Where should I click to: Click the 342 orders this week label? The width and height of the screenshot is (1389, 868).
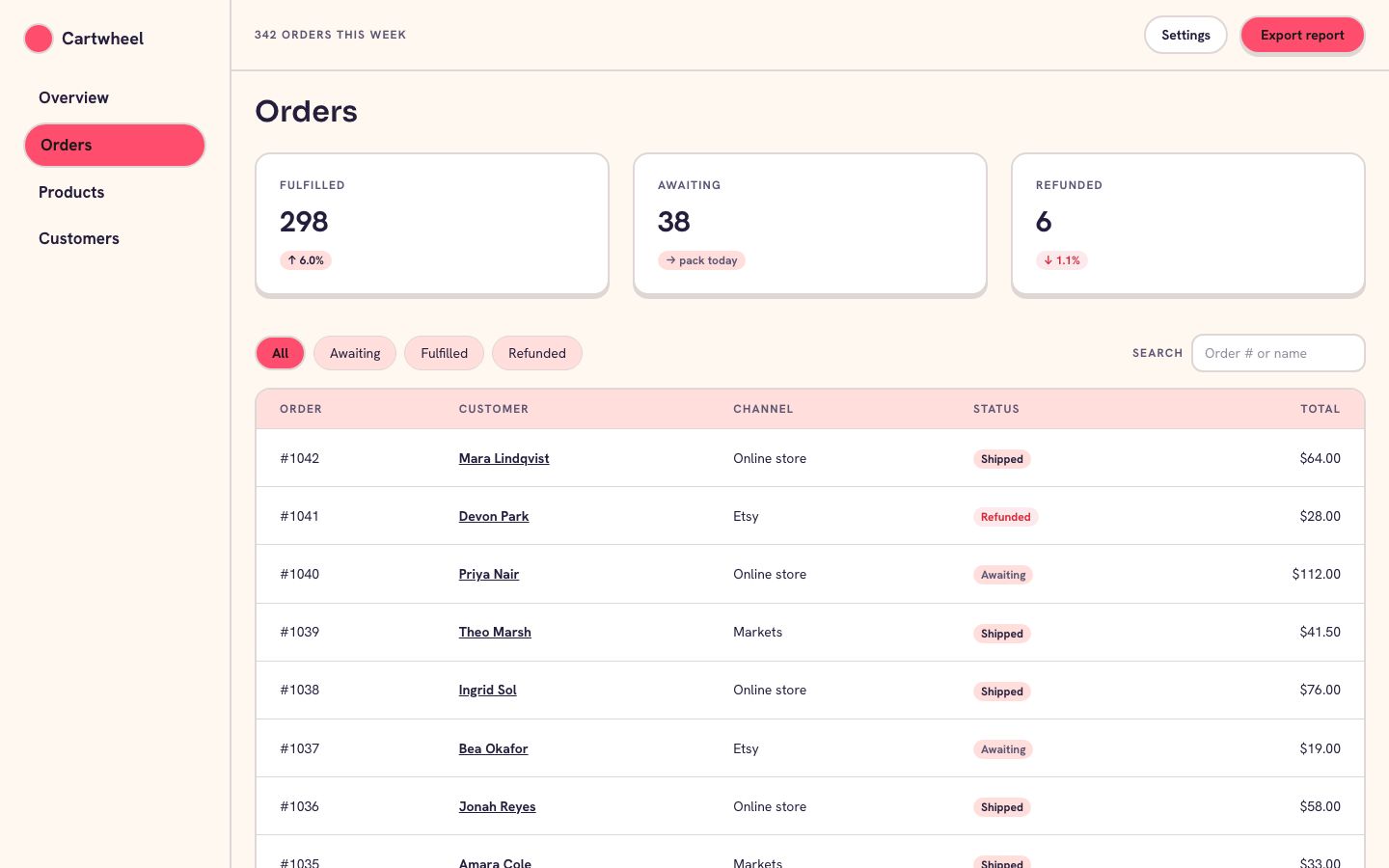click(330, 35)
